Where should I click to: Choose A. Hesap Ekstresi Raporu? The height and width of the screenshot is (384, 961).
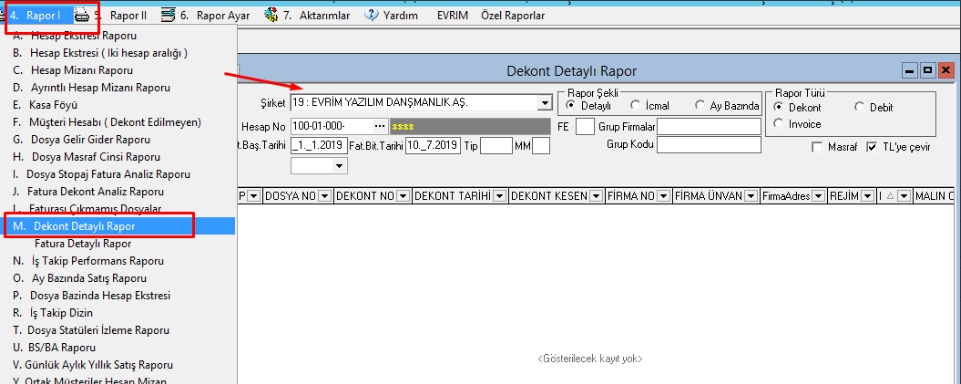point(118,36)
